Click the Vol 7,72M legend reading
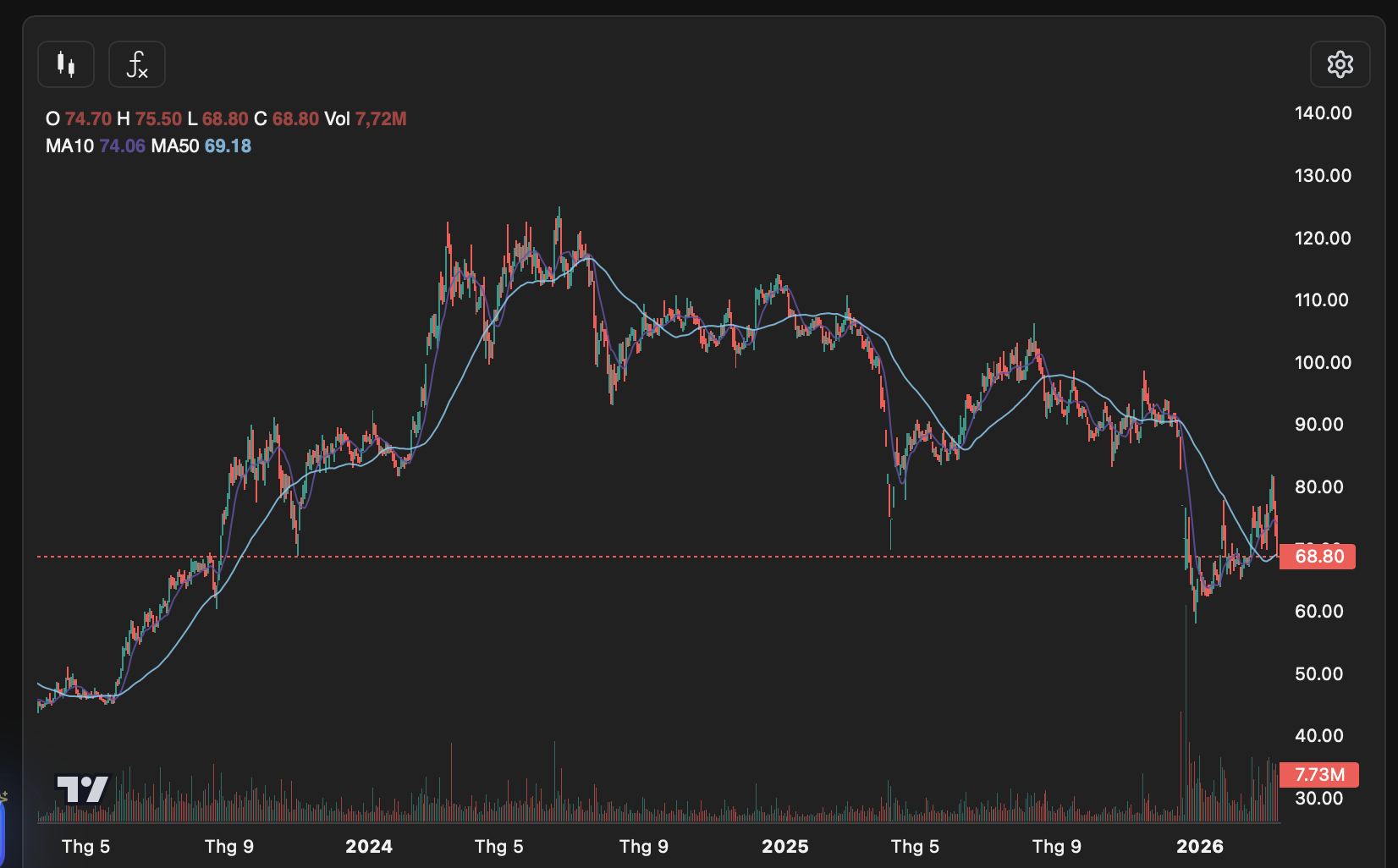 click(x=365, y=119)
